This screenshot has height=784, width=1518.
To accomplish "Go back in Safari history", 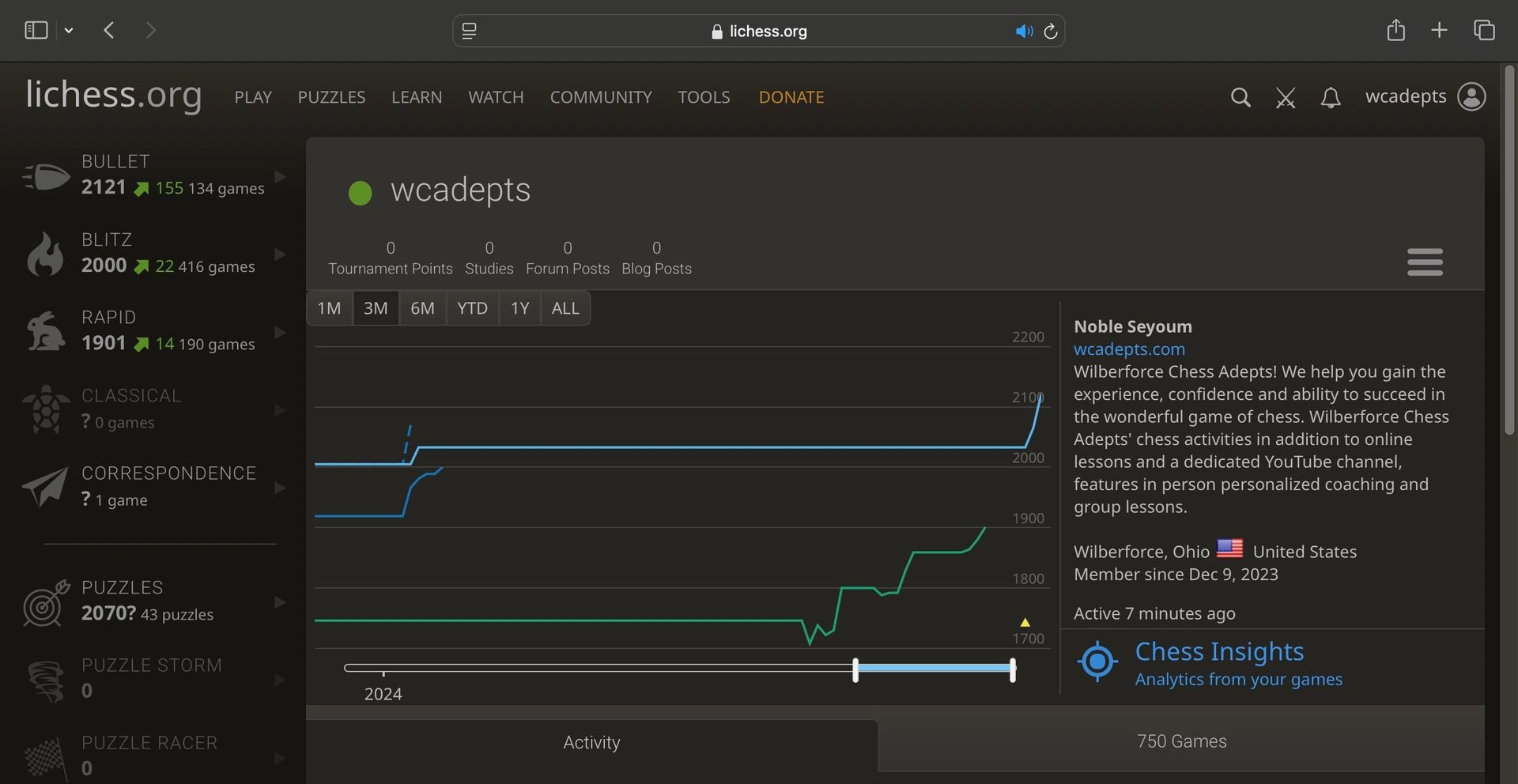I will [x=109, y=30].
